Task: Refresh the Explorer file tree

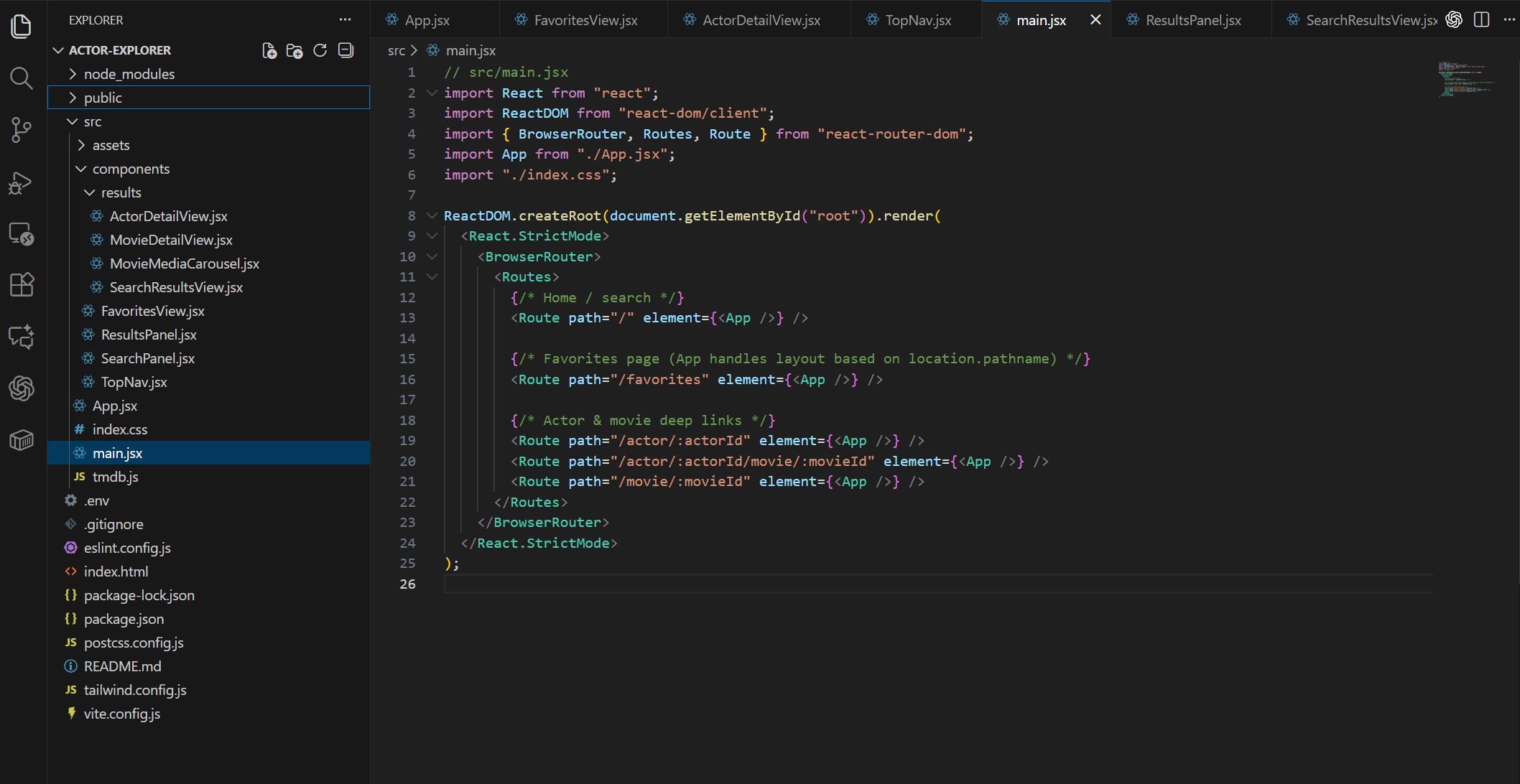Action: 320,50
